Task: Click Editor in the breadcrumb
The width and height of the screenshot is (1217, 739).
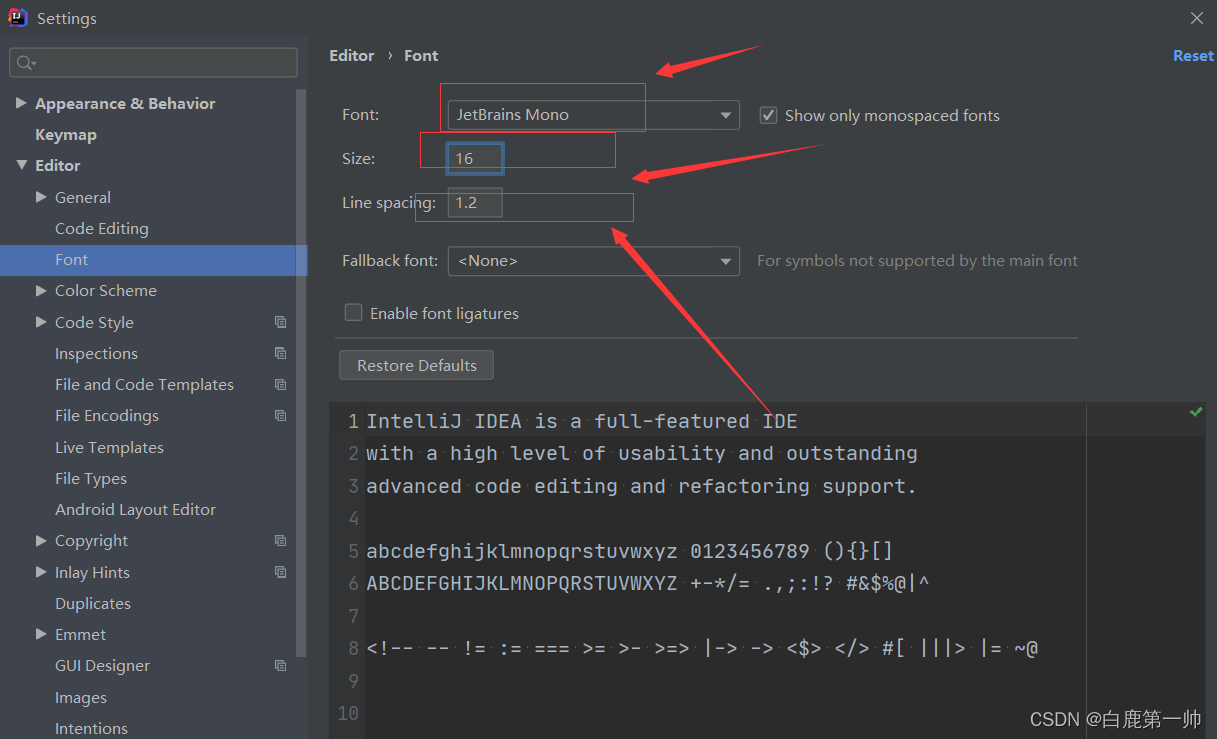Action: [x=352, y=56]
